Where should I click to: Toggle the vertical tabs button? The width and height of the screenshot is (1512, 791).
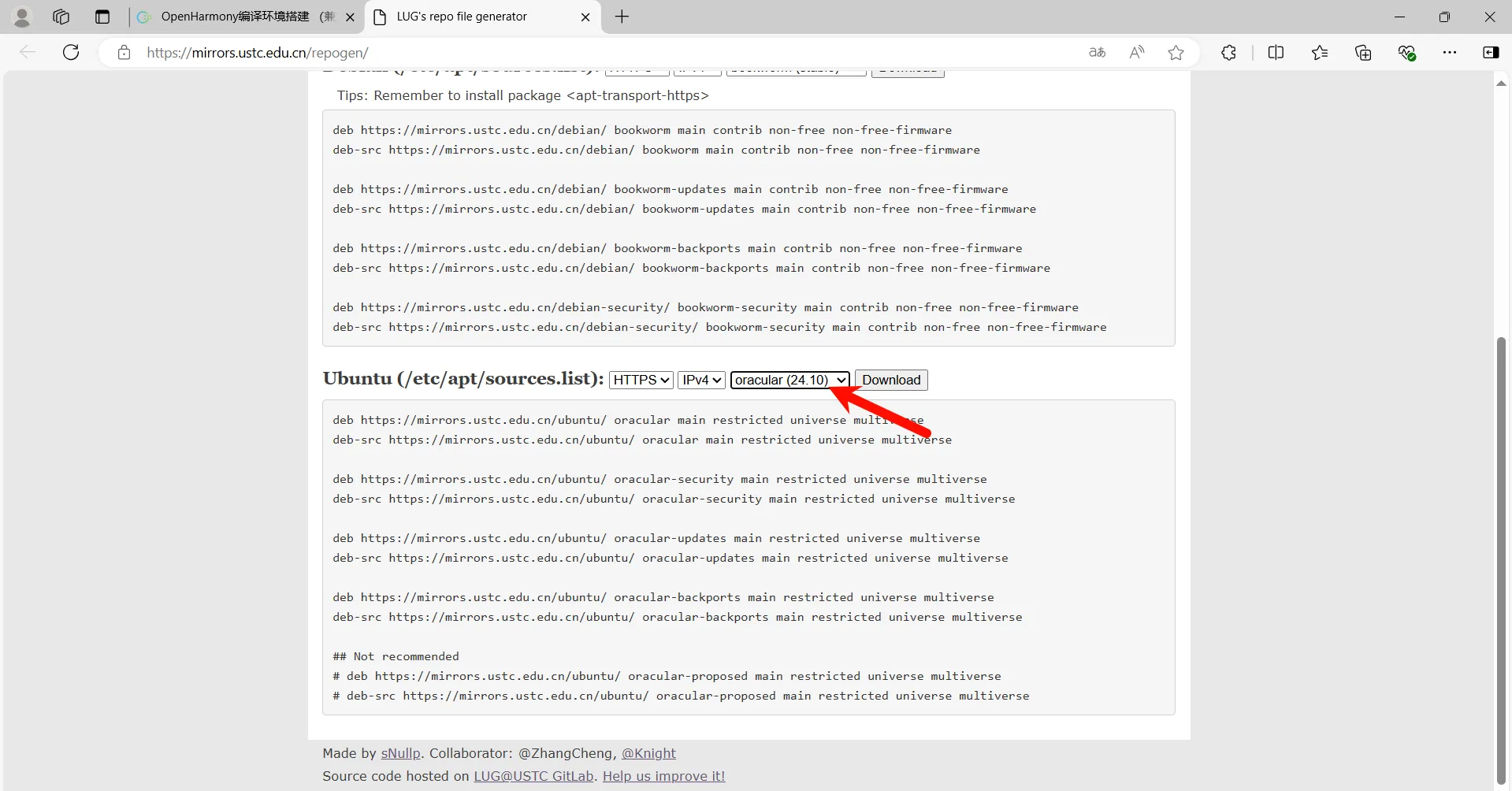point(102,17)
